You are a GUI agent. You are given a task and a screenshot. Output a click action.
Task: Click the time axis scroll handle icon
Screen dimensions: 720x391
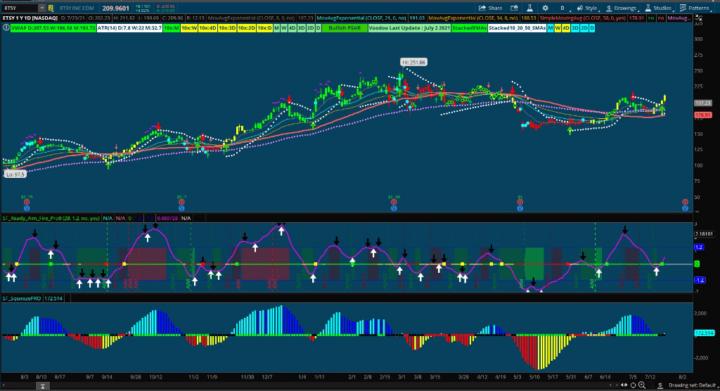[x=42, y=386]
